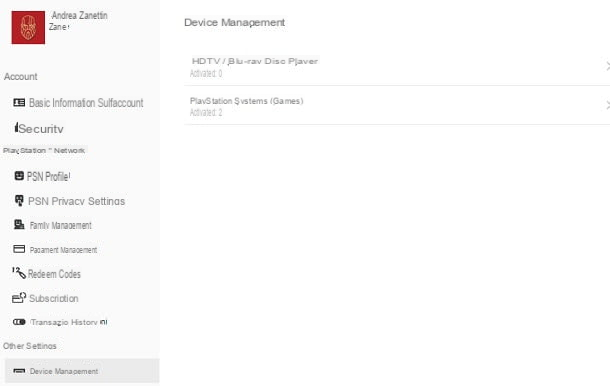Click the user name Andrea Zanettin
Image resolution: width=610 pixels, height=386 pixels.
[79, 16]
